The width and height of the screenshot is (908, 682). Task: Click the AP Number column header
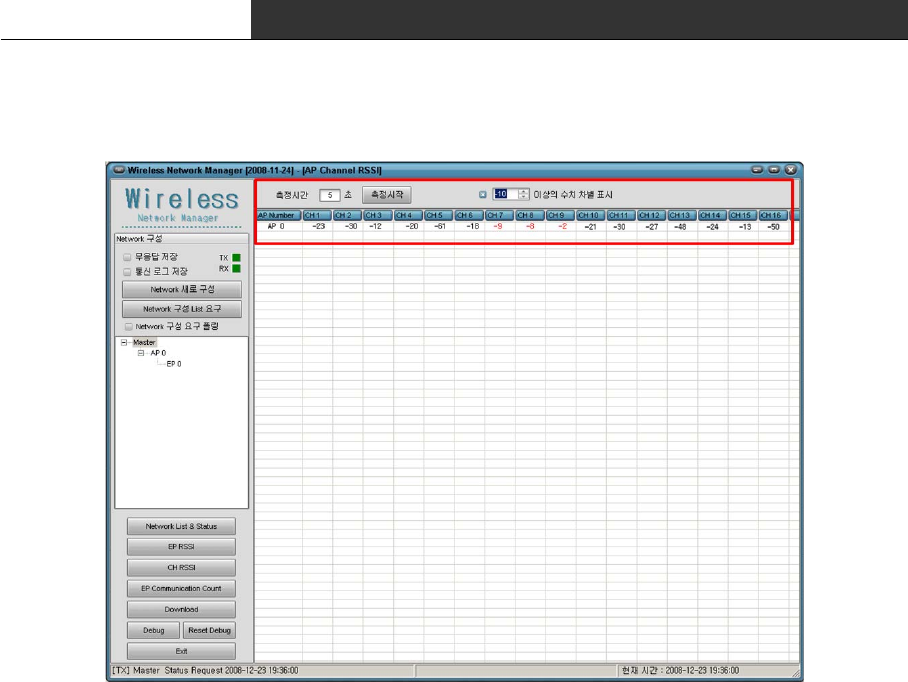click(x=279, y=215)
